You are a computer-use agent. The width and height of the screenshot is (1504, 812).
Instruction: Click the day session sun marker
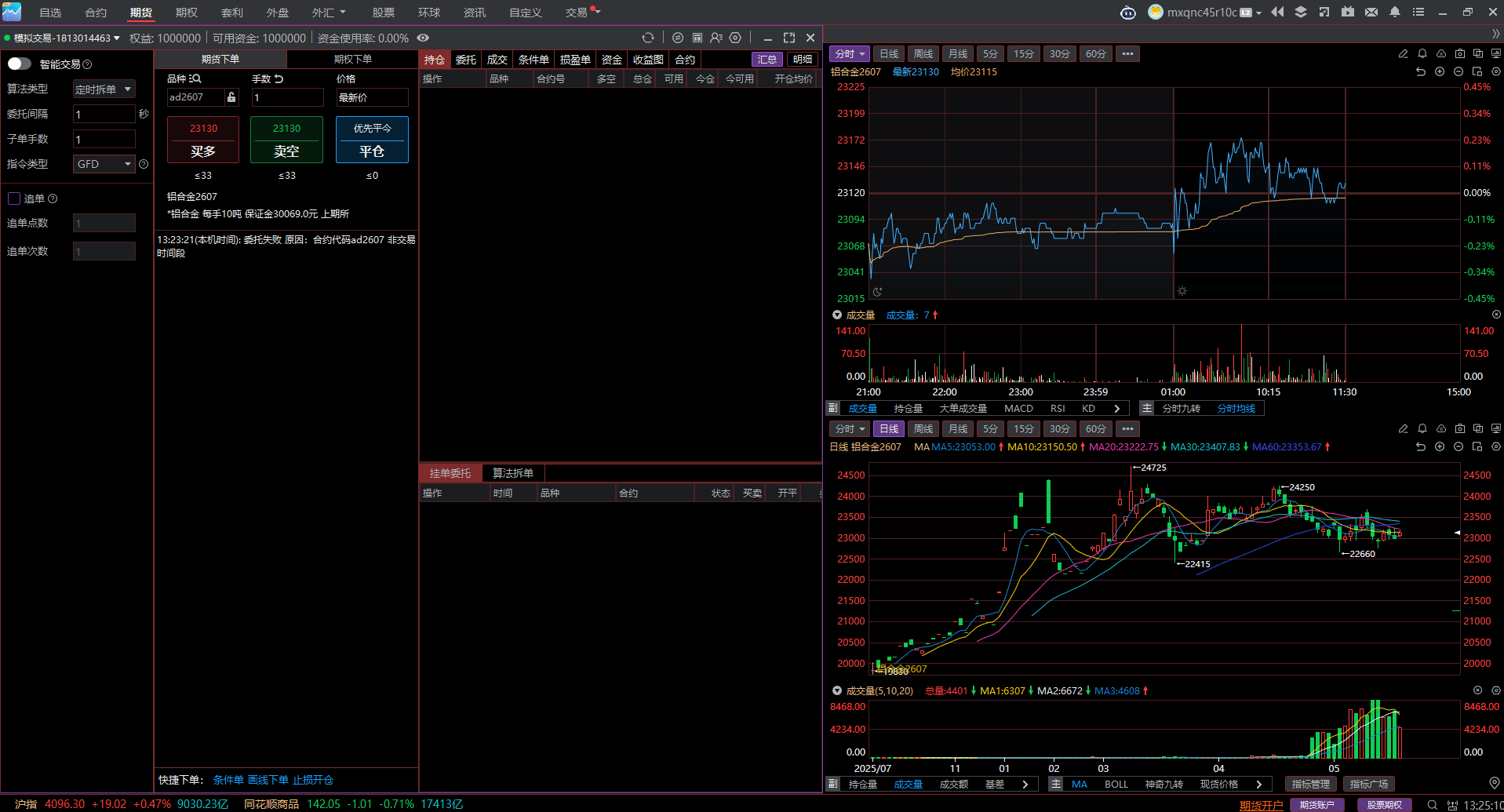coord(1182,291)
